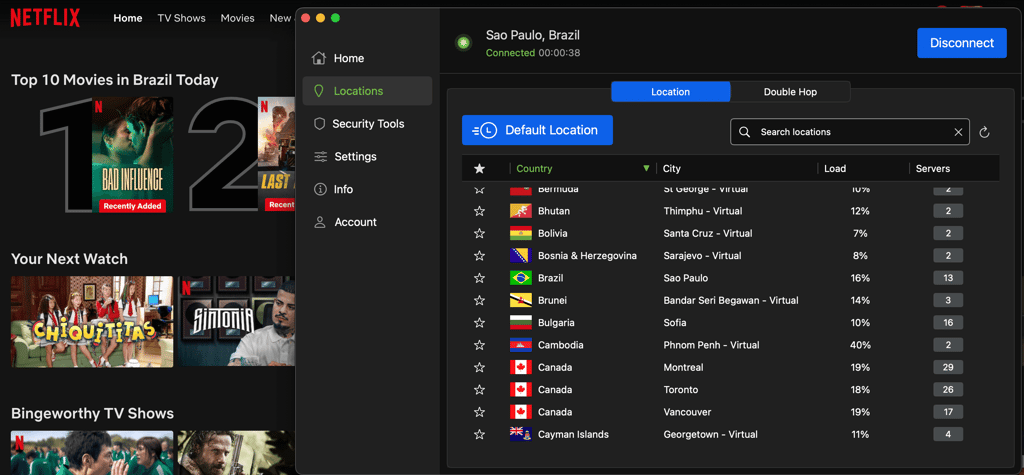Switch to the Double Hop tab
The width and height of the screenshot is (1024, 475).
[x=790, y=92]
